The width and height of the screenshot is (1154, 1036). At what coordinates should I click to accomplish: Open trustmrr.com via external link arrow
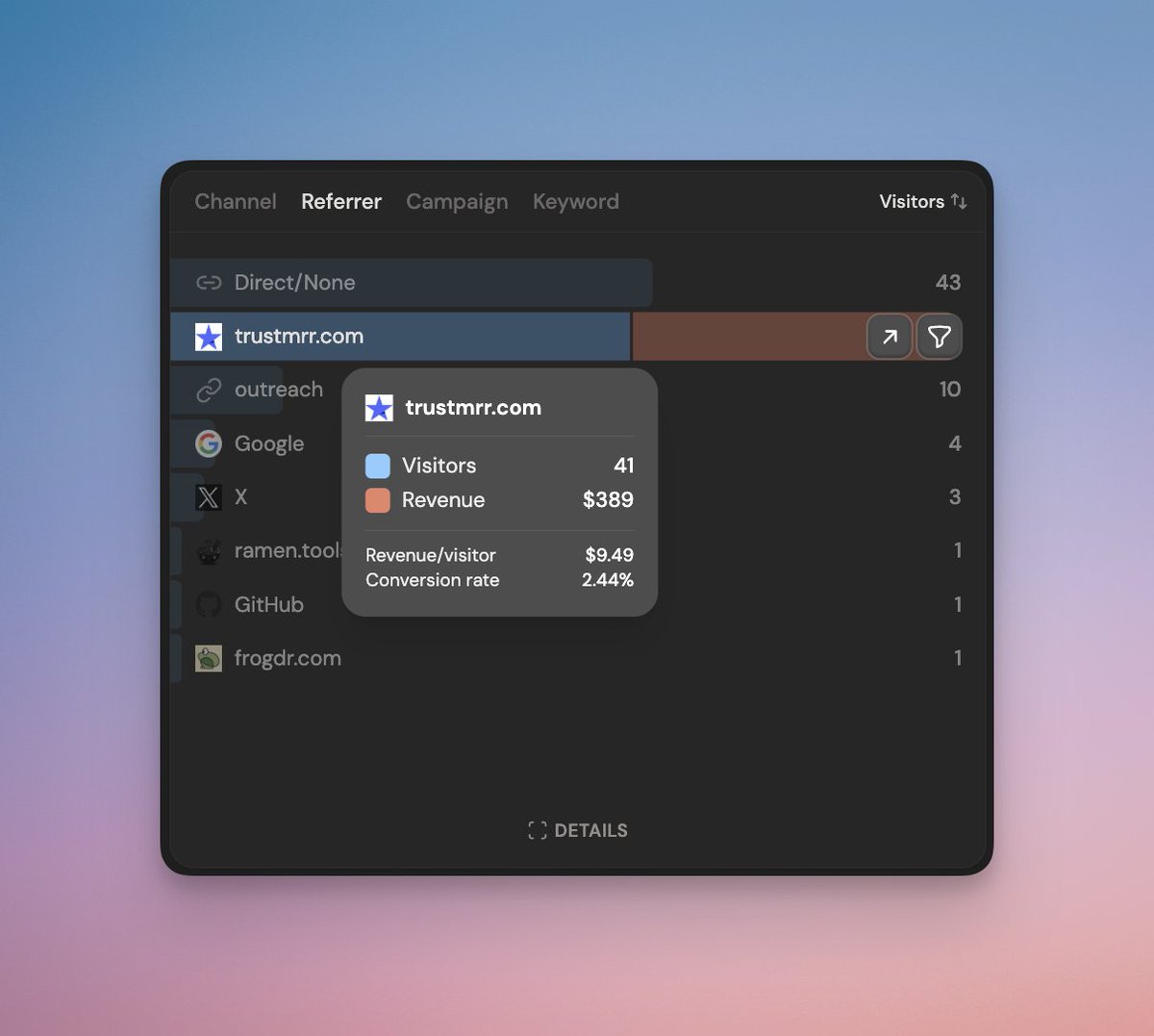[x=890, y=337]
